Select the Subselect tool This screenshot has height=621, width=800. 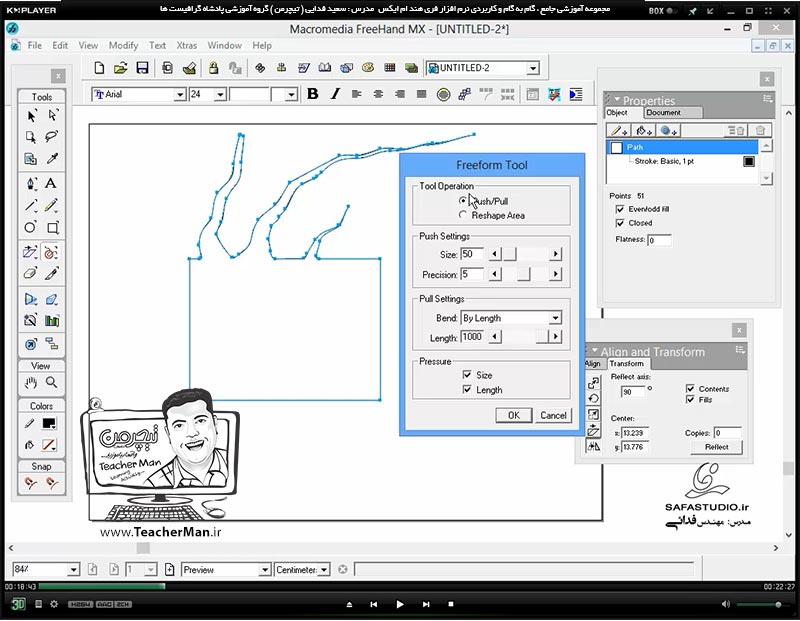point(52,116)
